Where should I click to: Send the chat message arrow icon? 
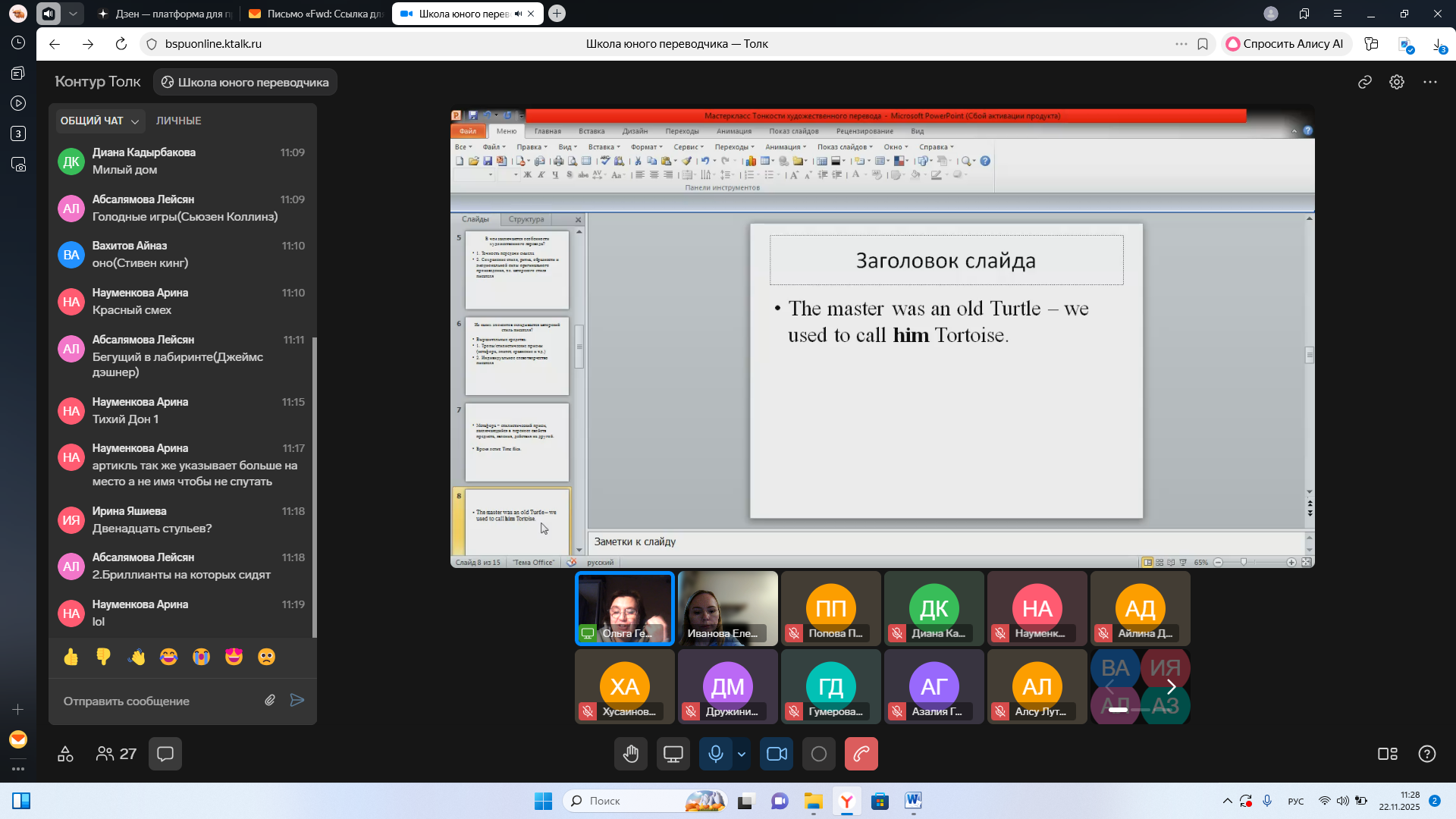tap(297, 700)
